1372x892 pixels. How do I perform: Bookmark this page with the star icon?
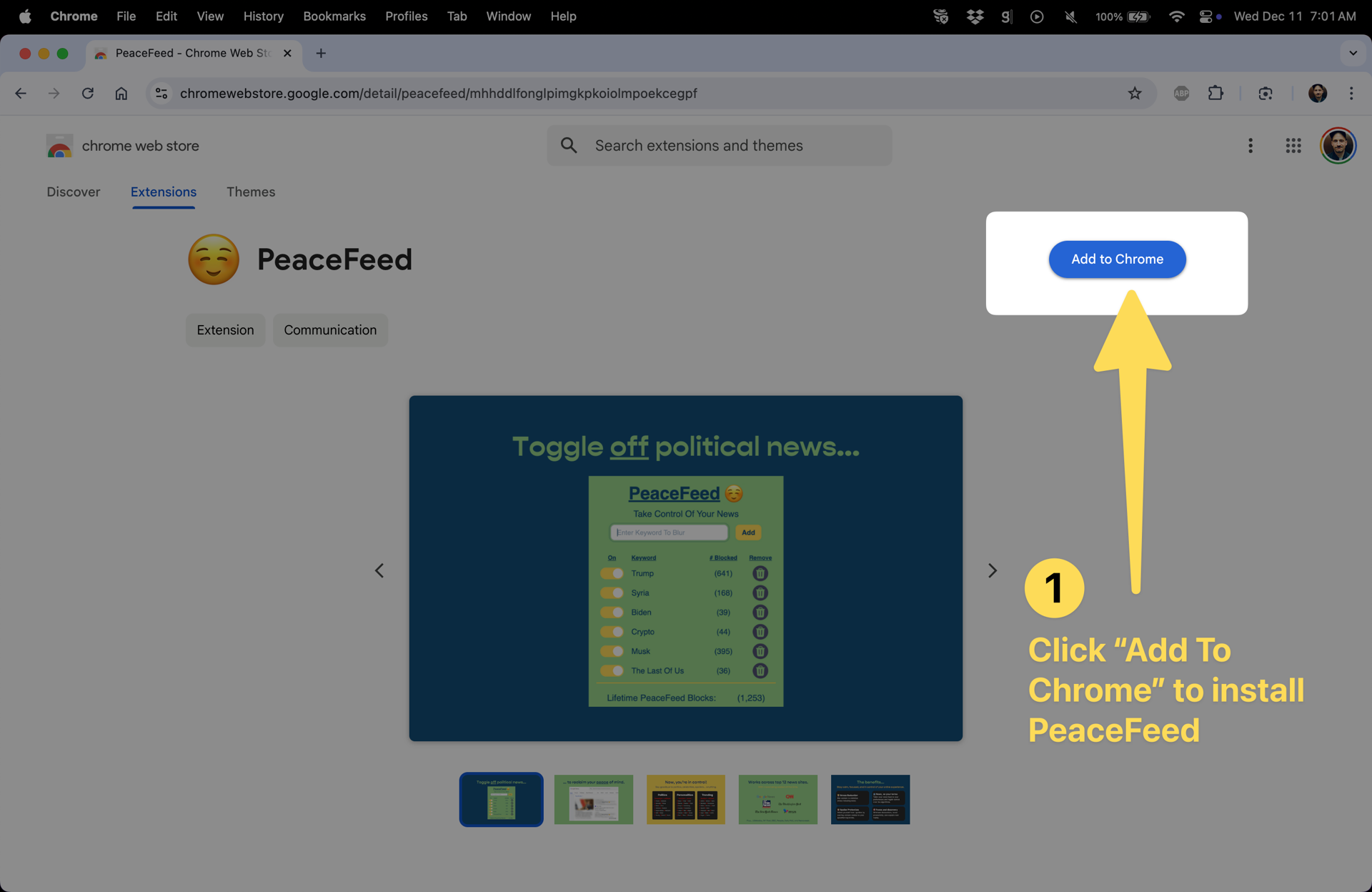tap(1135, 94)
